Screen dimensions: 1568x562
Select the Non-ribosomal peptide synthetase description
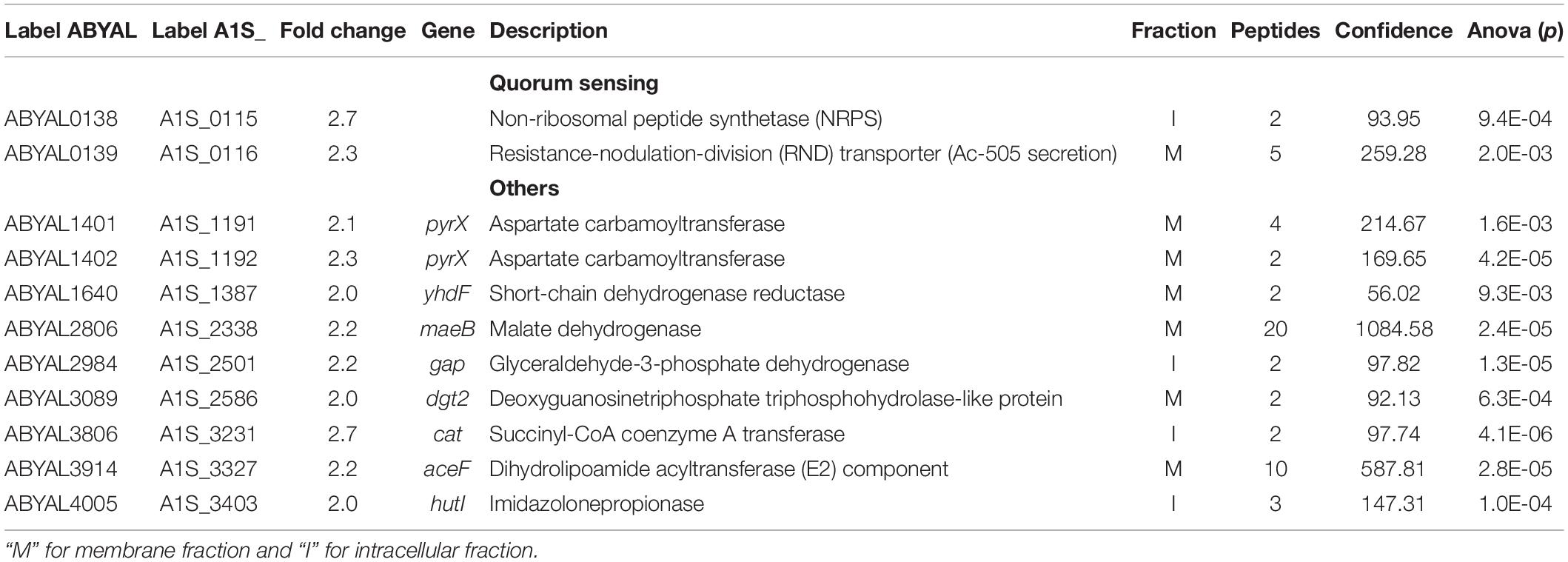[x=686, y=118]
